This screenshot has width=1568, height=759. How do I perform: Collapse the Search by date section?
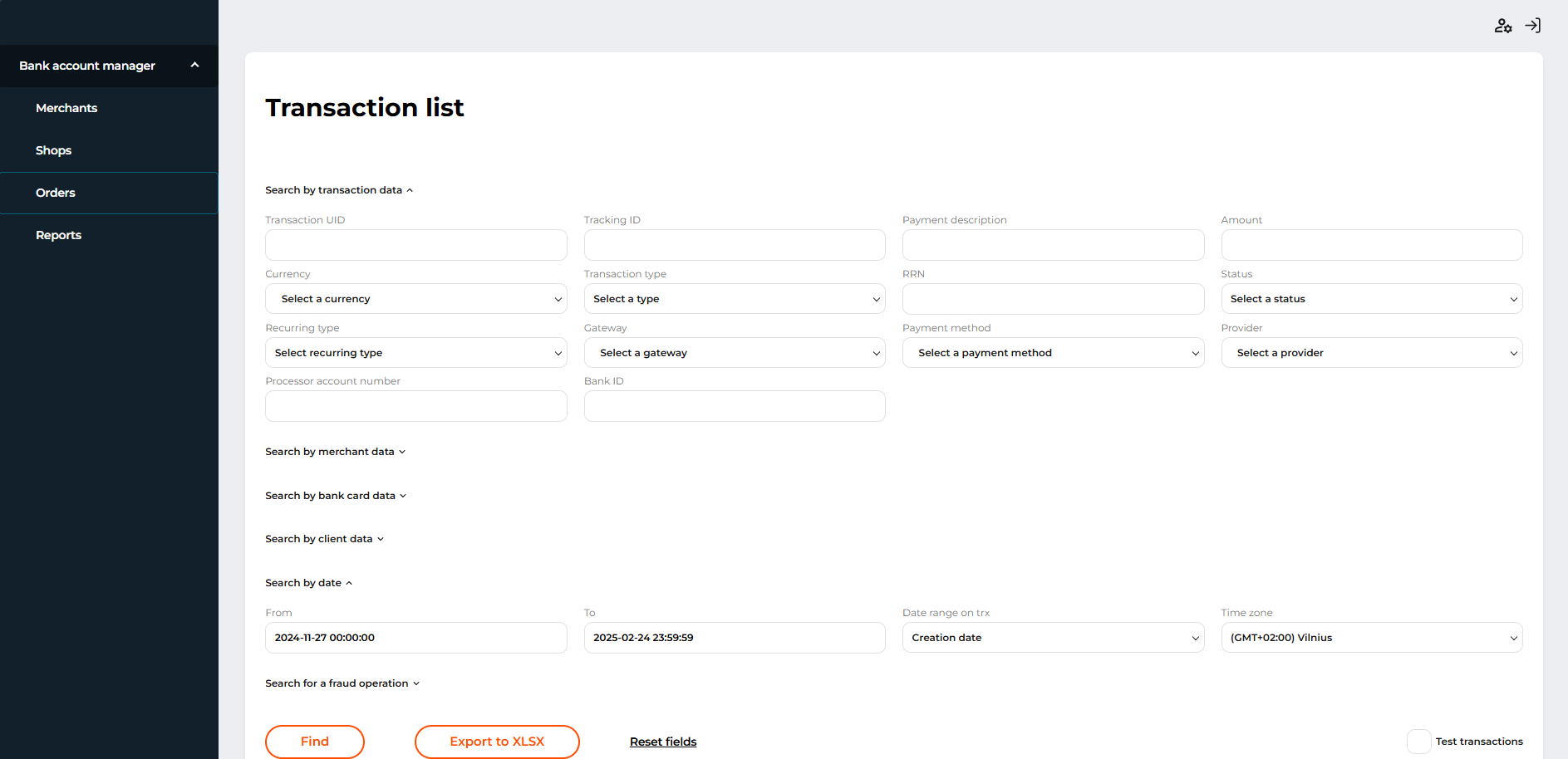pos(308,583)
